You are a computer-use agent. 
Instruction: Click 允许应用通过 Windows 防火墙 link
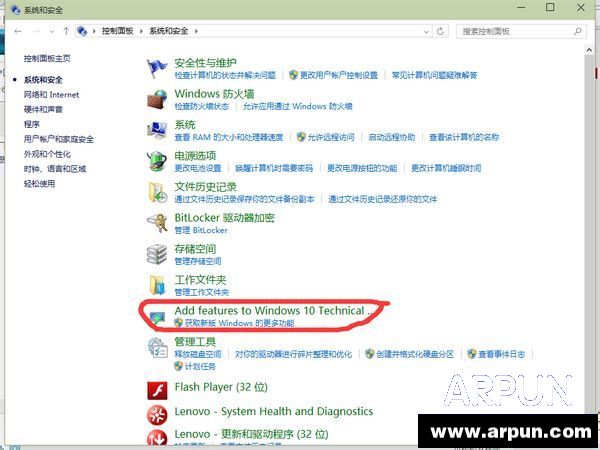[297, 106]
